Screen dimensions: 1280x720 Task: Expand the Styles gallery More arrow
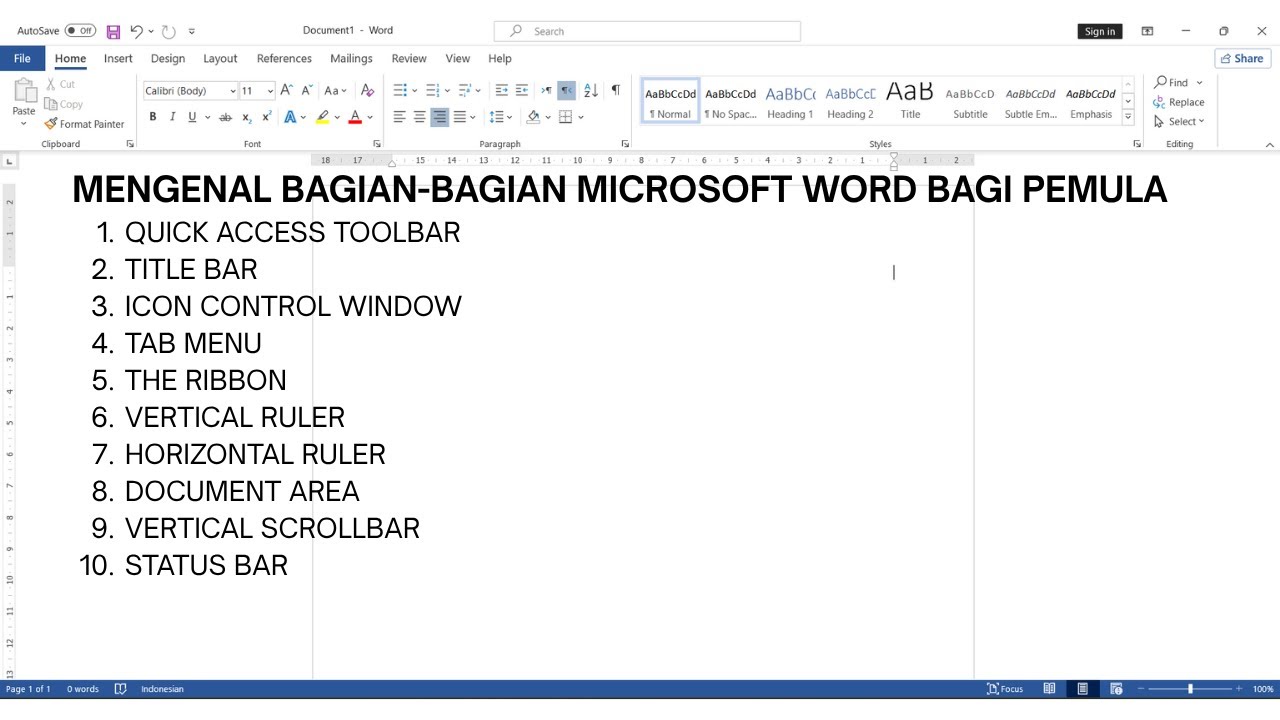[1128, 117]
